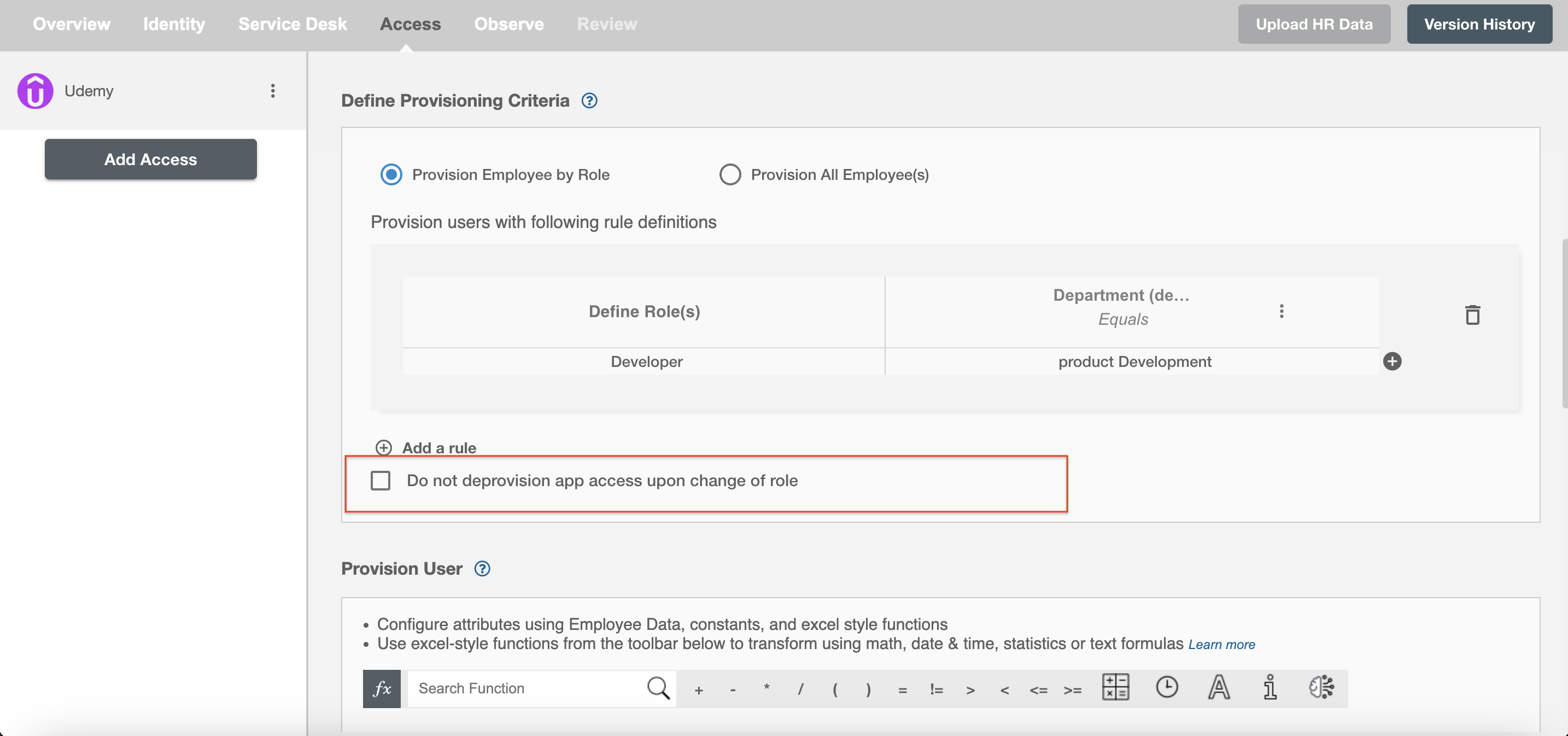Insert the plus operator
Viewport: 1568px width, 736px height.
pos(699,690)
